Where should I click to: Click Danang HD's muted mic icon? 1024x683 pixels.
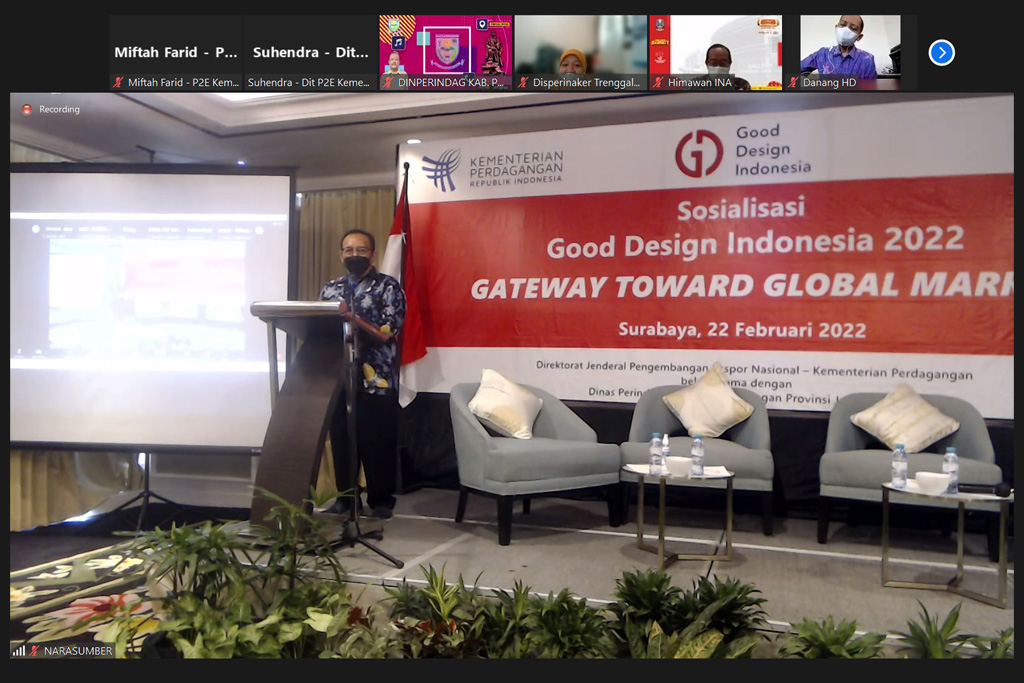point(793,83)
